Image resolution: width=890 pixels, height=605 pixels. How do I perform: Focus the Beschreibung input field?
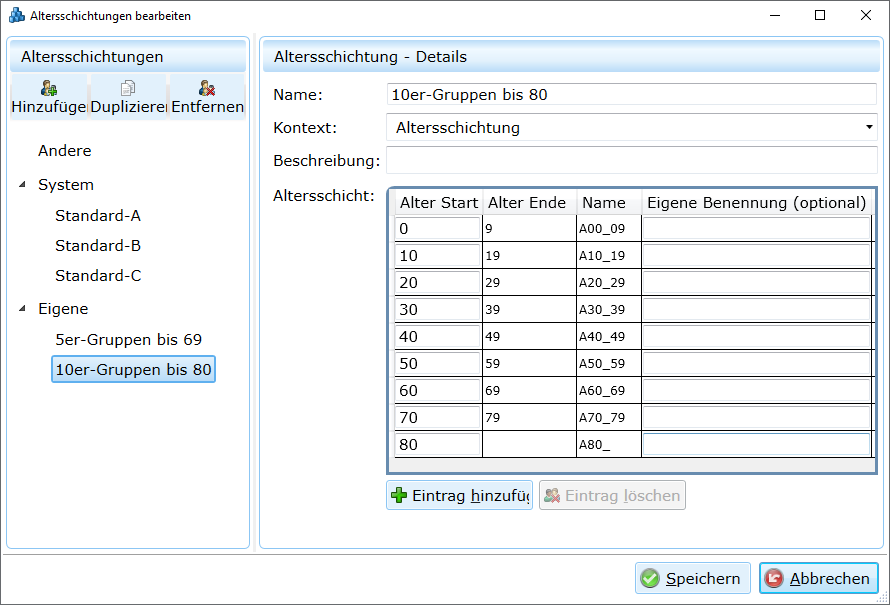630,160
